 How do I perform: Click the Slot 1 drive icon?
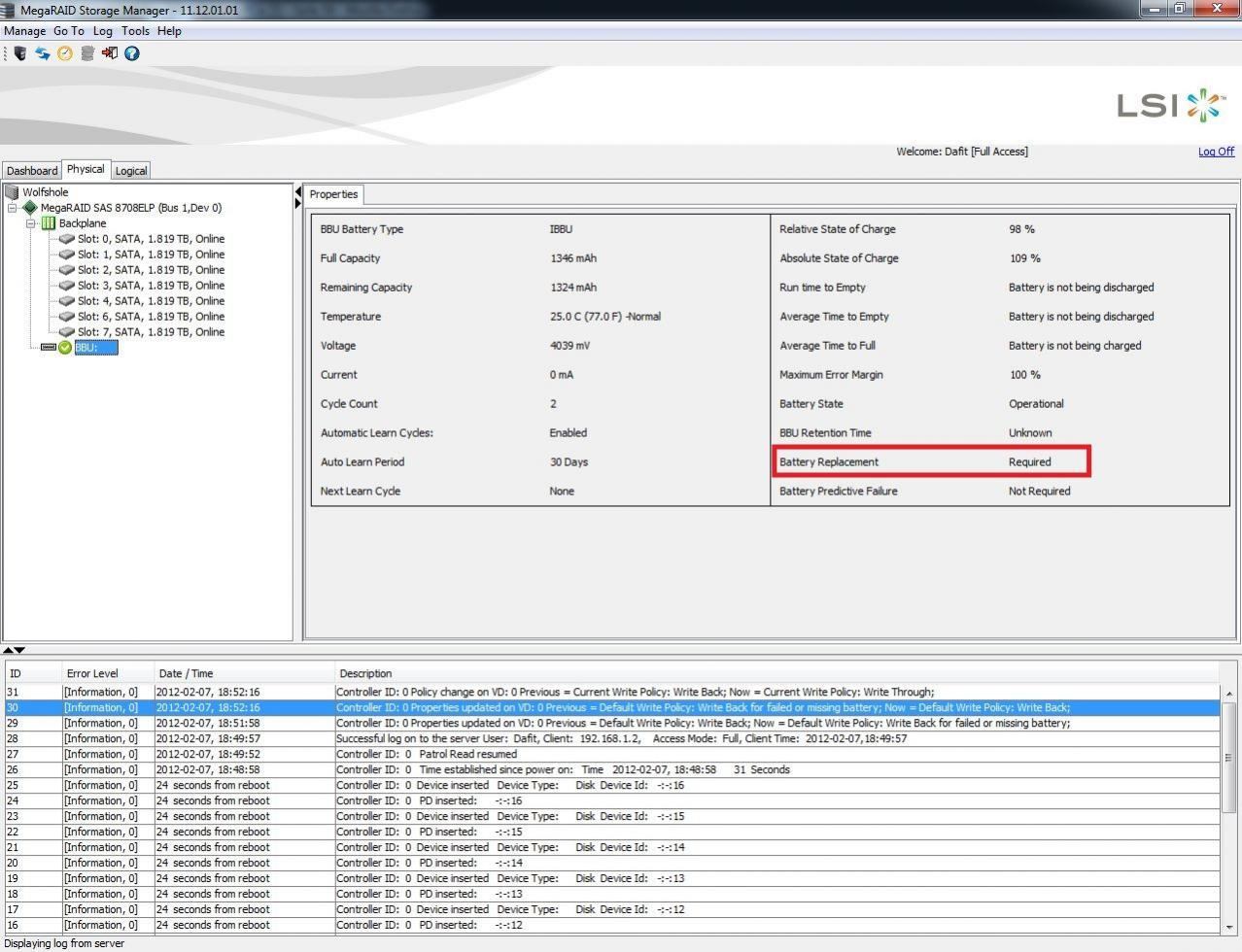coord(67,255)
